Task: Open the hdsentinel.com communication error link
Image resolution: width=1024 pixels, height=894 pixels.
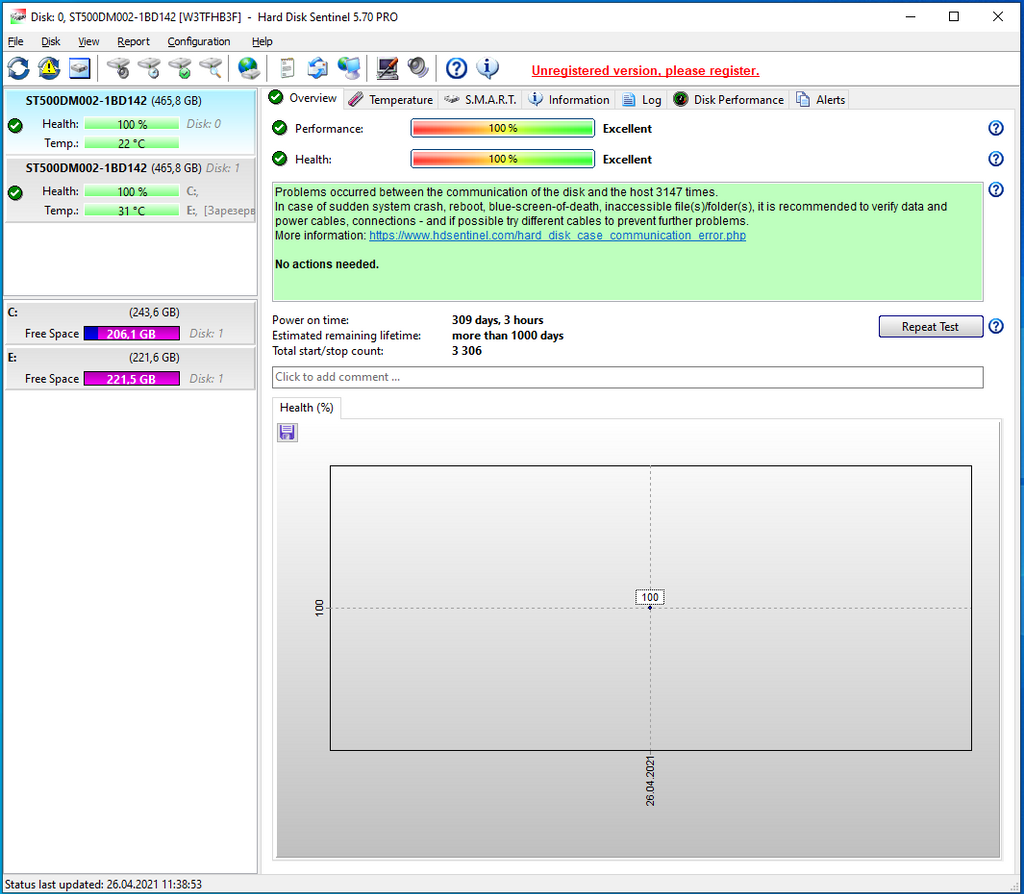Action: (x=557, y=236)
